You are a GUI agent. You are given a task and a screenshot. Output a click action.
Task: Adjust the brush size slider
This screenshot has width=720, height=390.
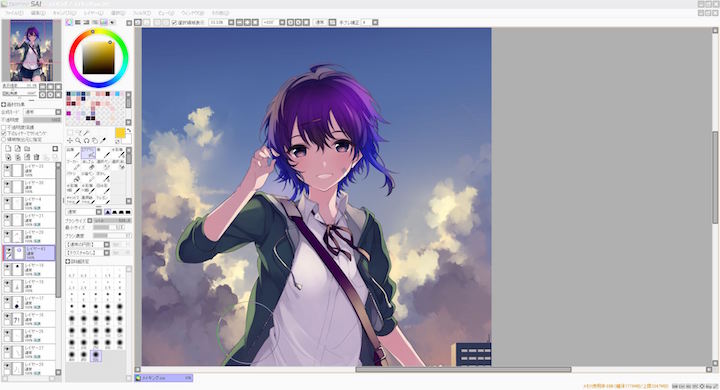[x=112, y=220]
